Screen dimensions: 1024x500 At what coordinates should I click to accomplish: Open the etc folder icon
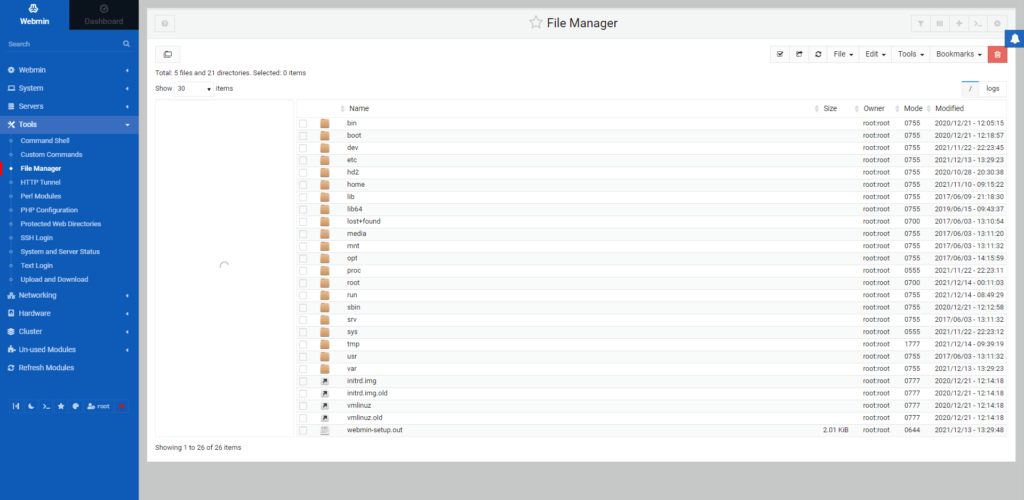pyautogui.click(x=325, y=160)
